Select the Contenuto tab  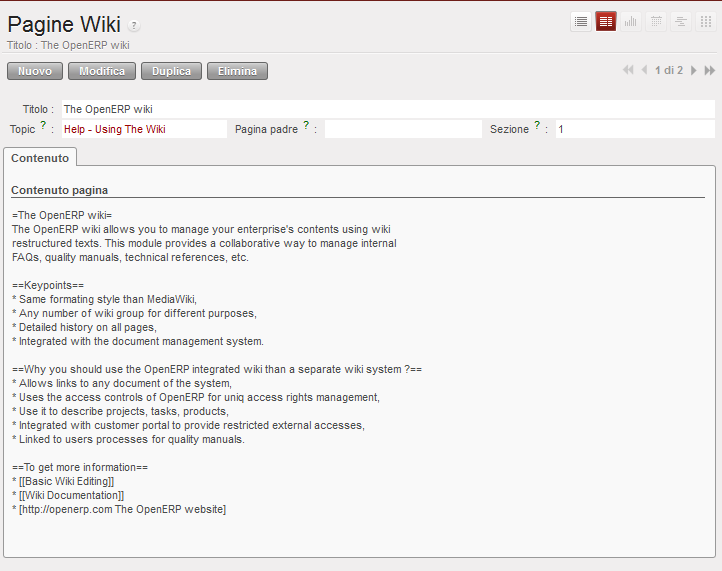coord(40,158)
